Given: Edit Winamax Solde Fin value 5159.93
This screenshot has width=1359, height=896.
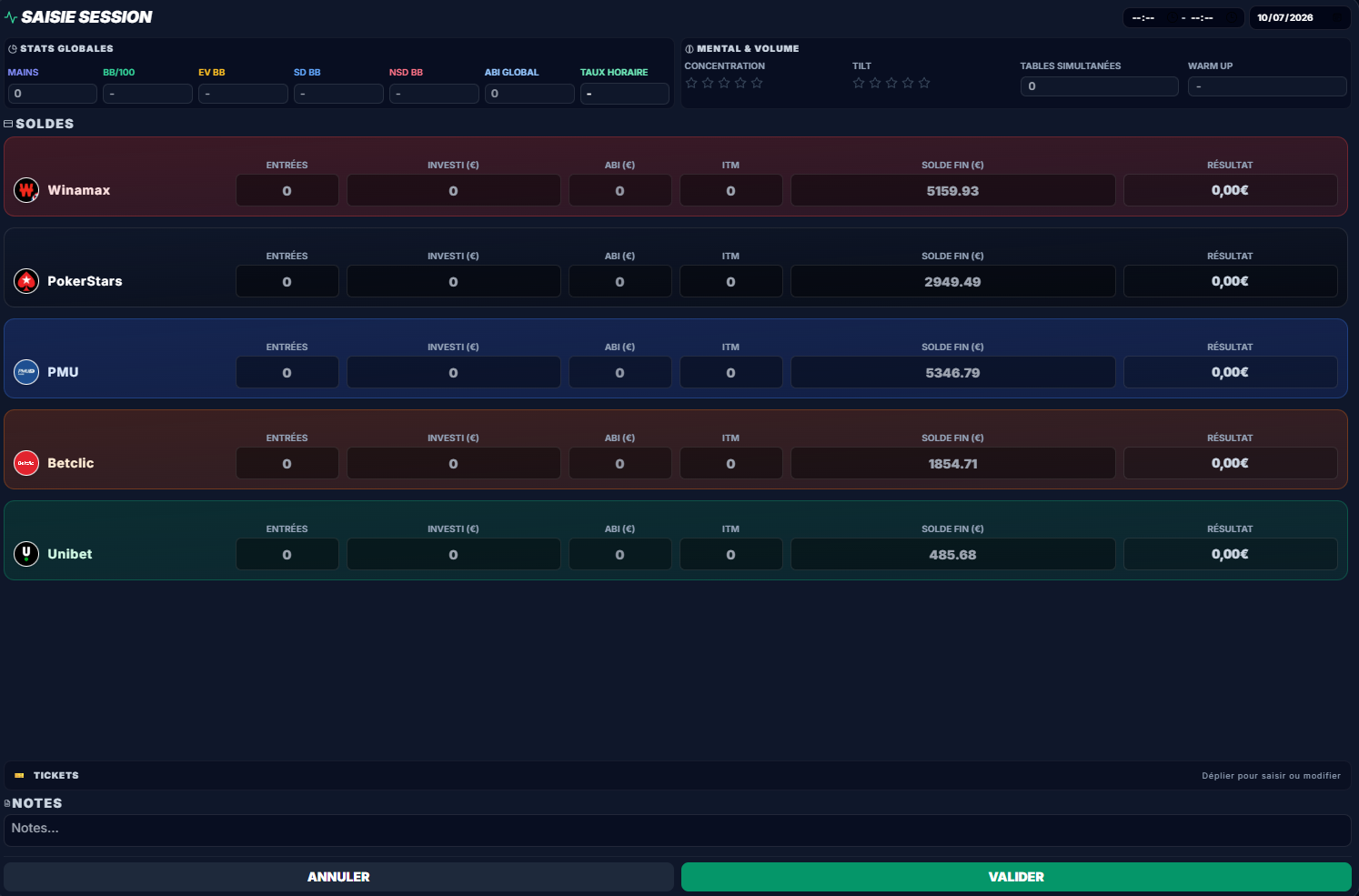Looking at the screenshot, I should click(x=952, y=191).
